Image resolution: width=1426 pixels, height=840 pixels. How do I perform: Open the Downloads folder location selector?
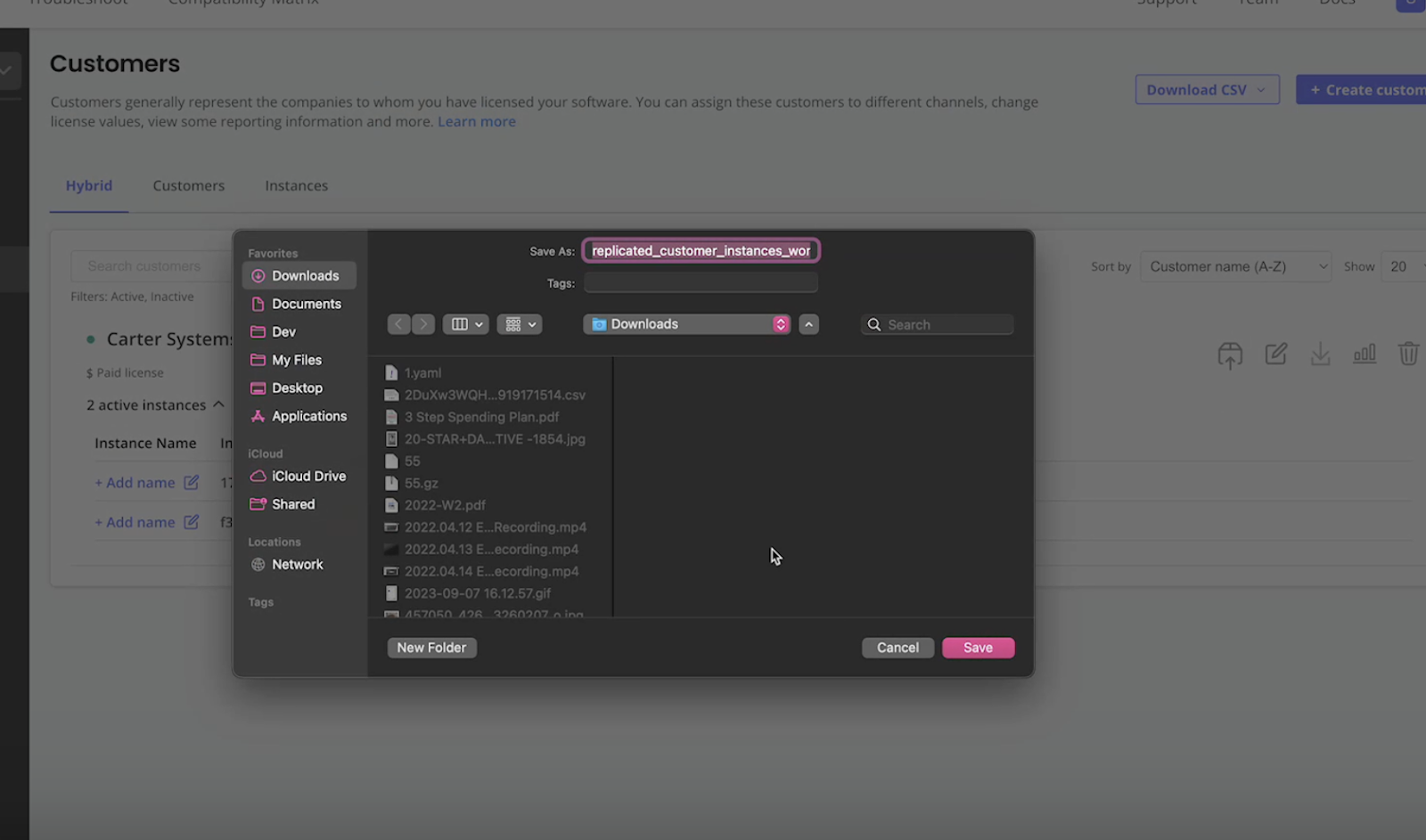(x=685, y=323)
